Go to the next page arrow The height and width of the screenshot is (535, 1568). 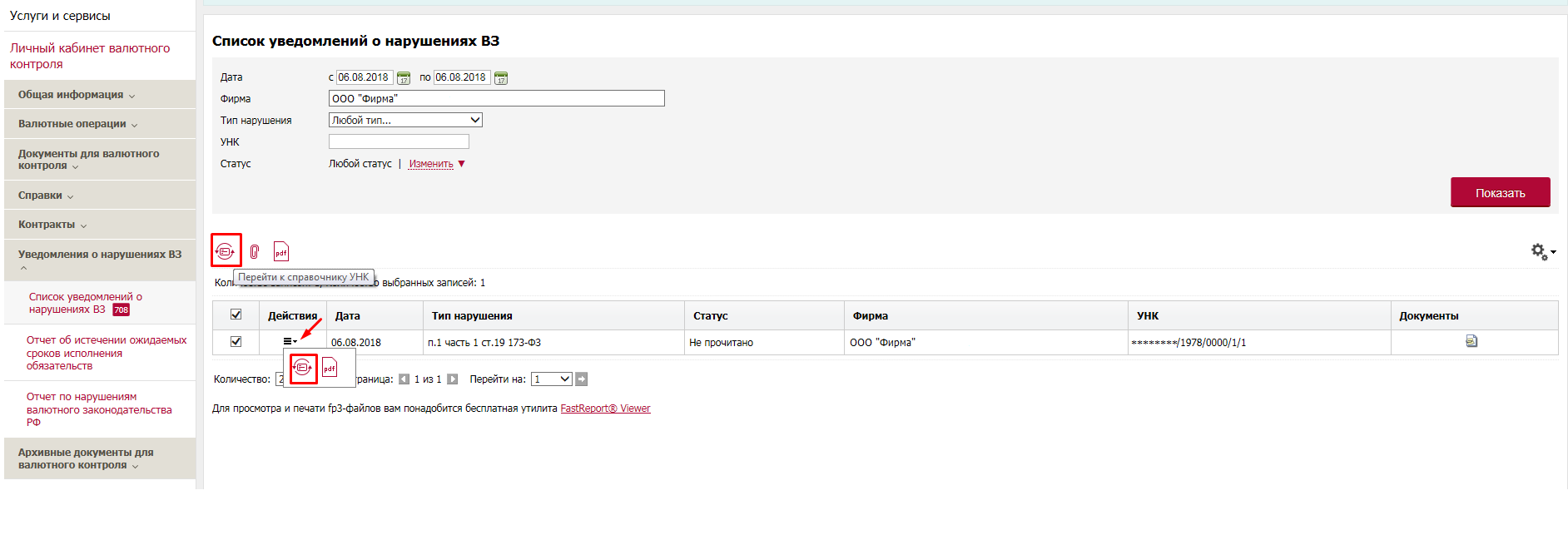(453, 379)
